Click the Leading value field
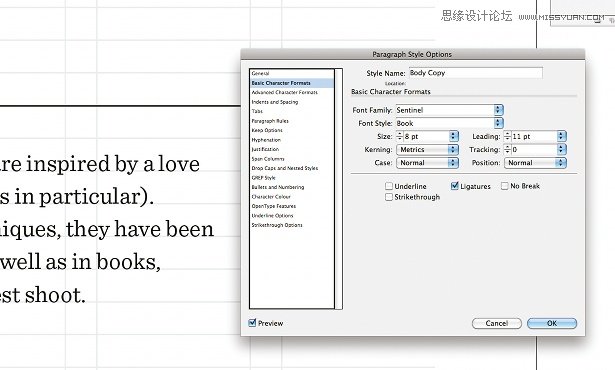This screenshot has height=370, width=615. [x=534, y=136]
